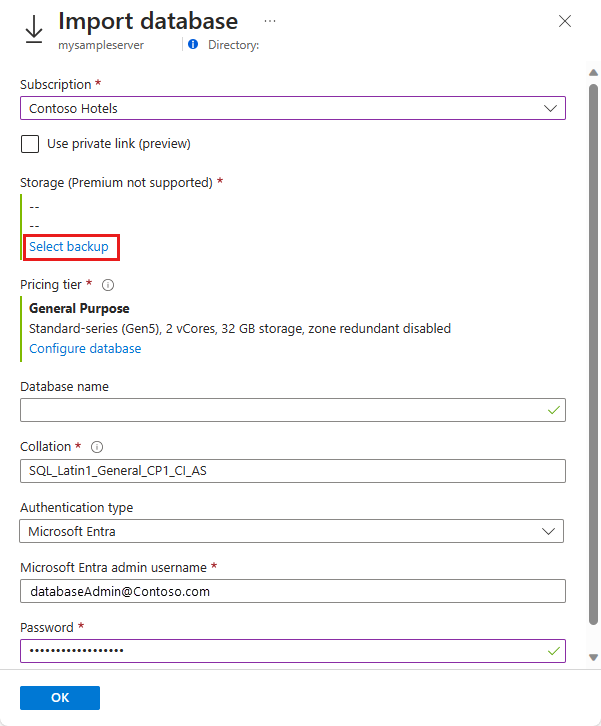
Task: Open the Authentication type dropdown
Action: 291,531
